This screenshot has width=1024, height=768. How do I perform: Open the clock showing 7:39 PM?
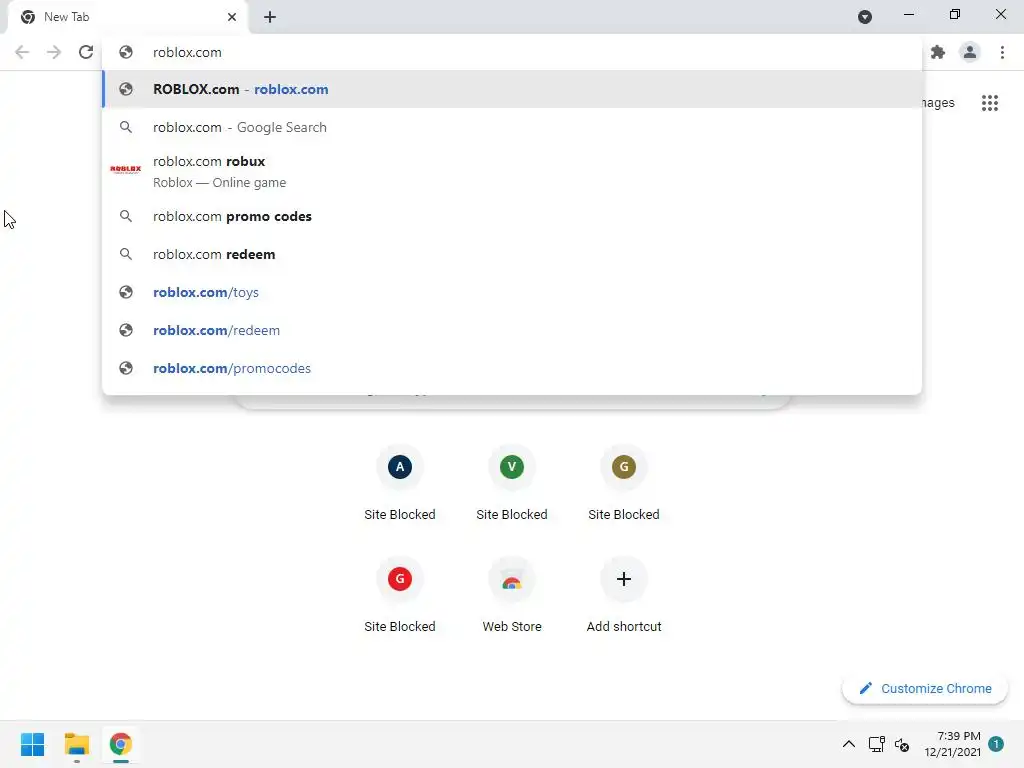click(x=952, y=744)
